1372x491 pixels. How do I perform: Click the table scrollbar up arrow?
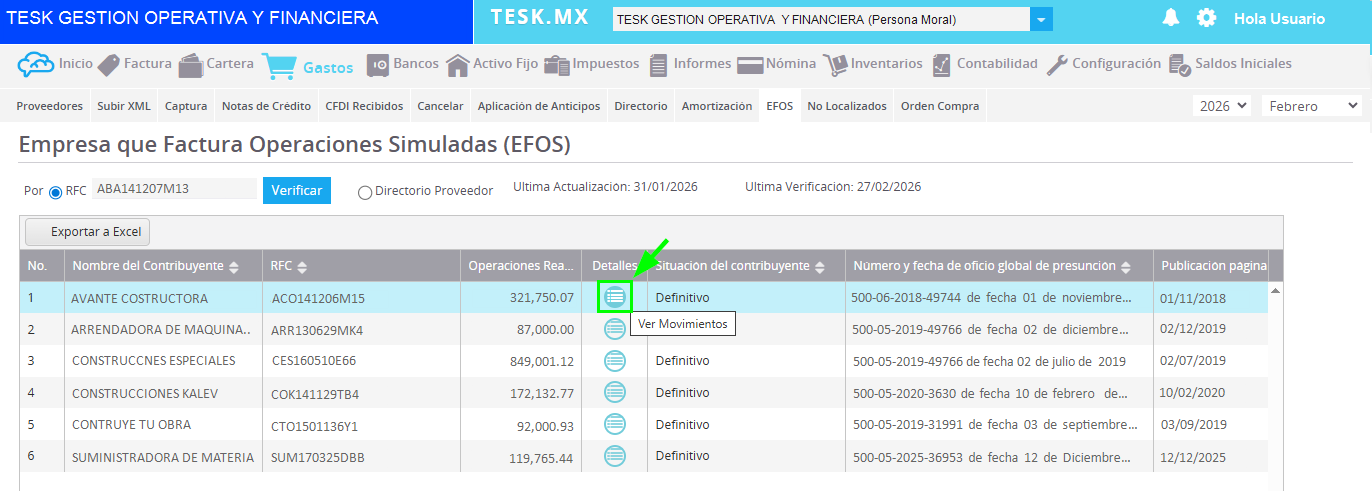tap(1275, 290)
